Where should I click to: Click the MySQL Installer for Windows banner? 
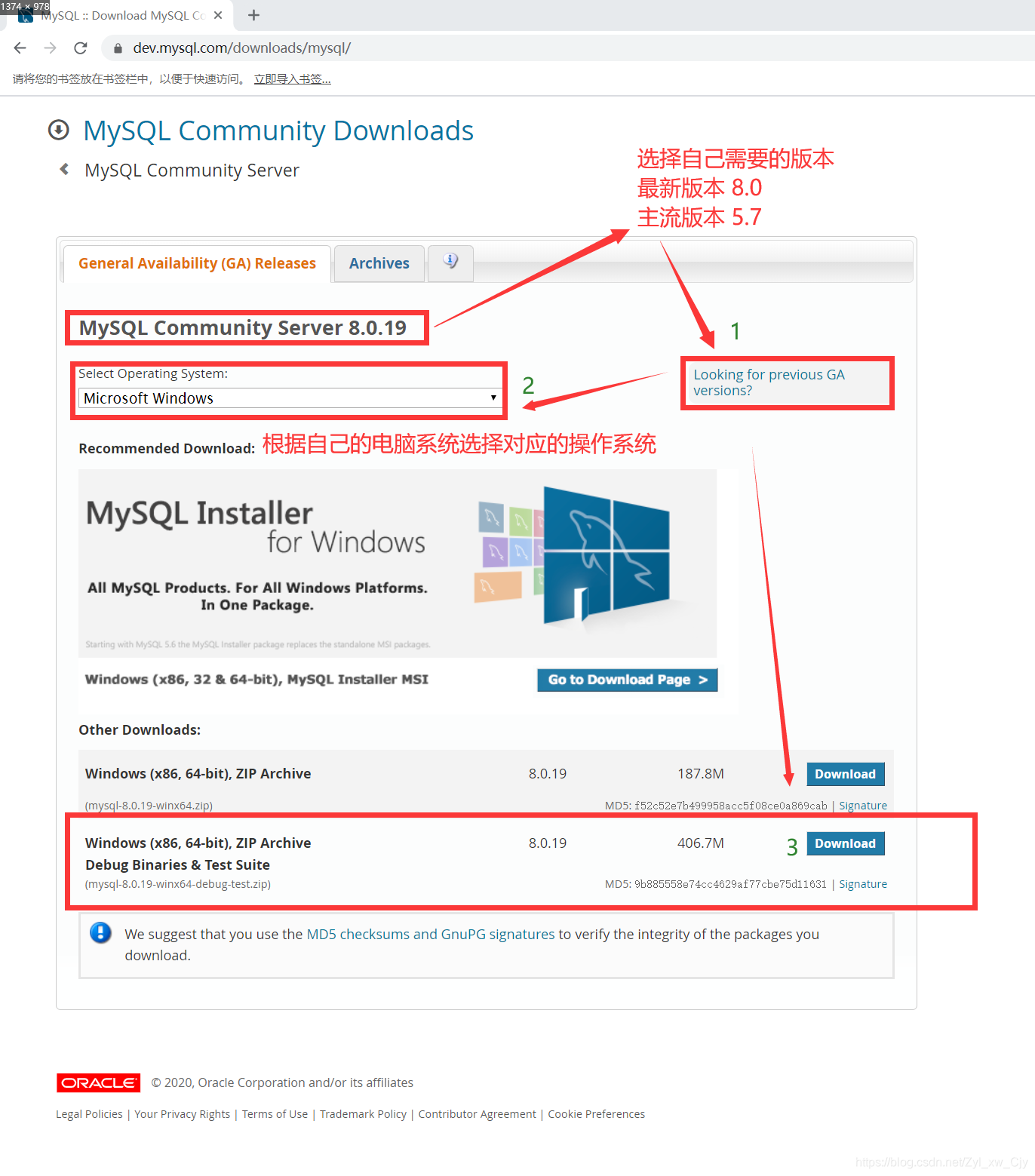pos(398,563)
